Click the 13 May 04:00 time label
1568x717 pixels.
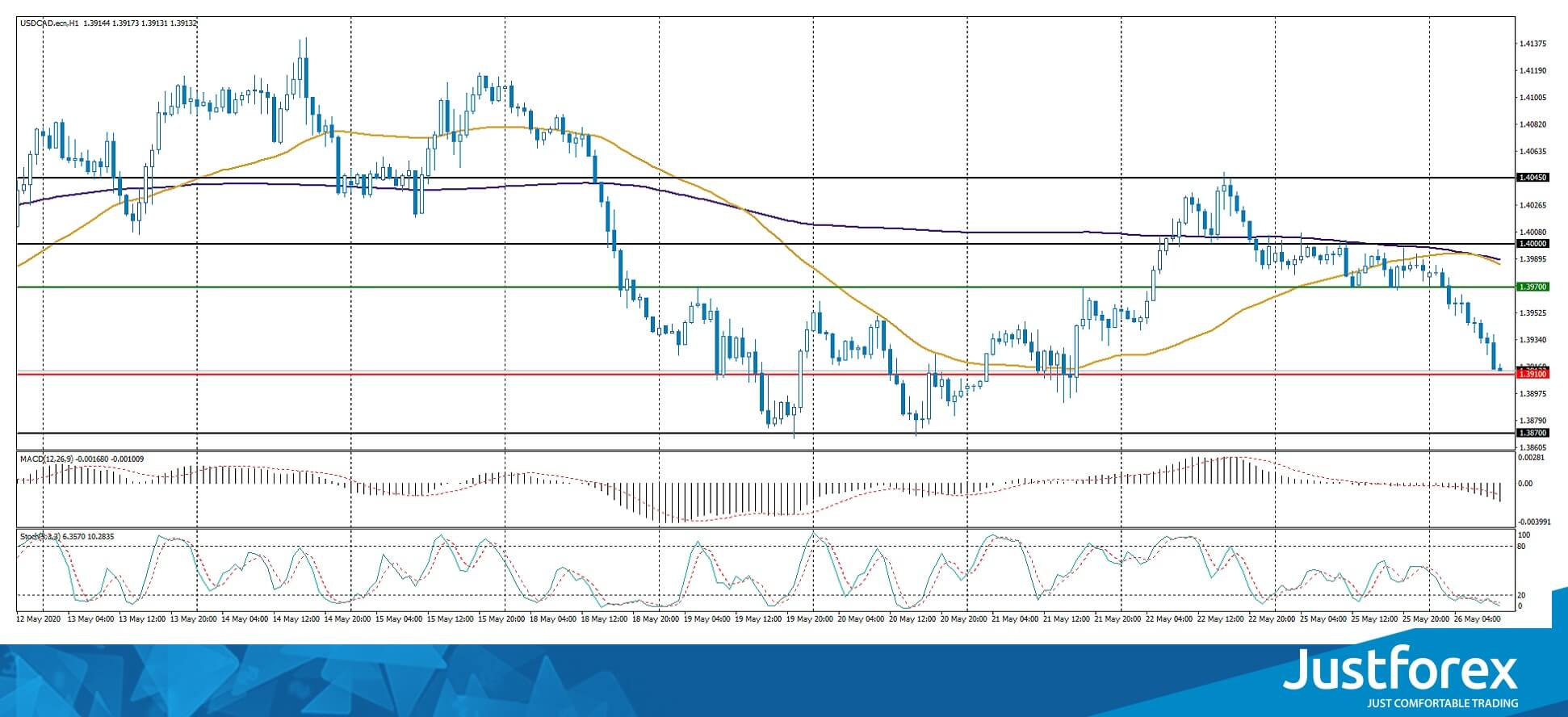click(90, 618)
